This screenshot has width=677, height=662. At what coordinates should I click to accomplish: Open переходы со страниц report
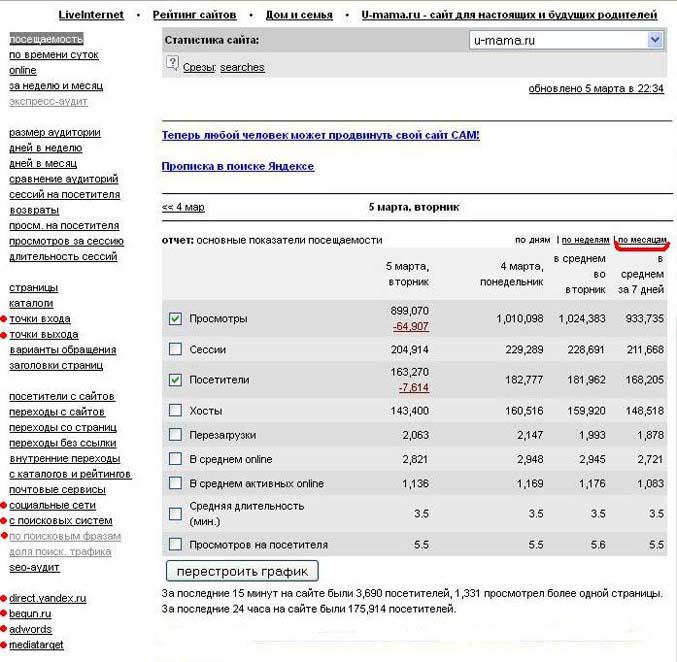tap(63, 428)
